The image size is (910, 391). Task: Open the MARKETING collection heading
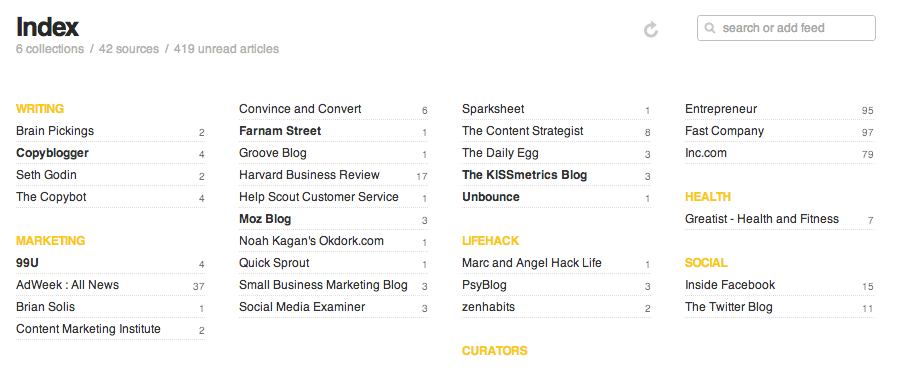50,241
